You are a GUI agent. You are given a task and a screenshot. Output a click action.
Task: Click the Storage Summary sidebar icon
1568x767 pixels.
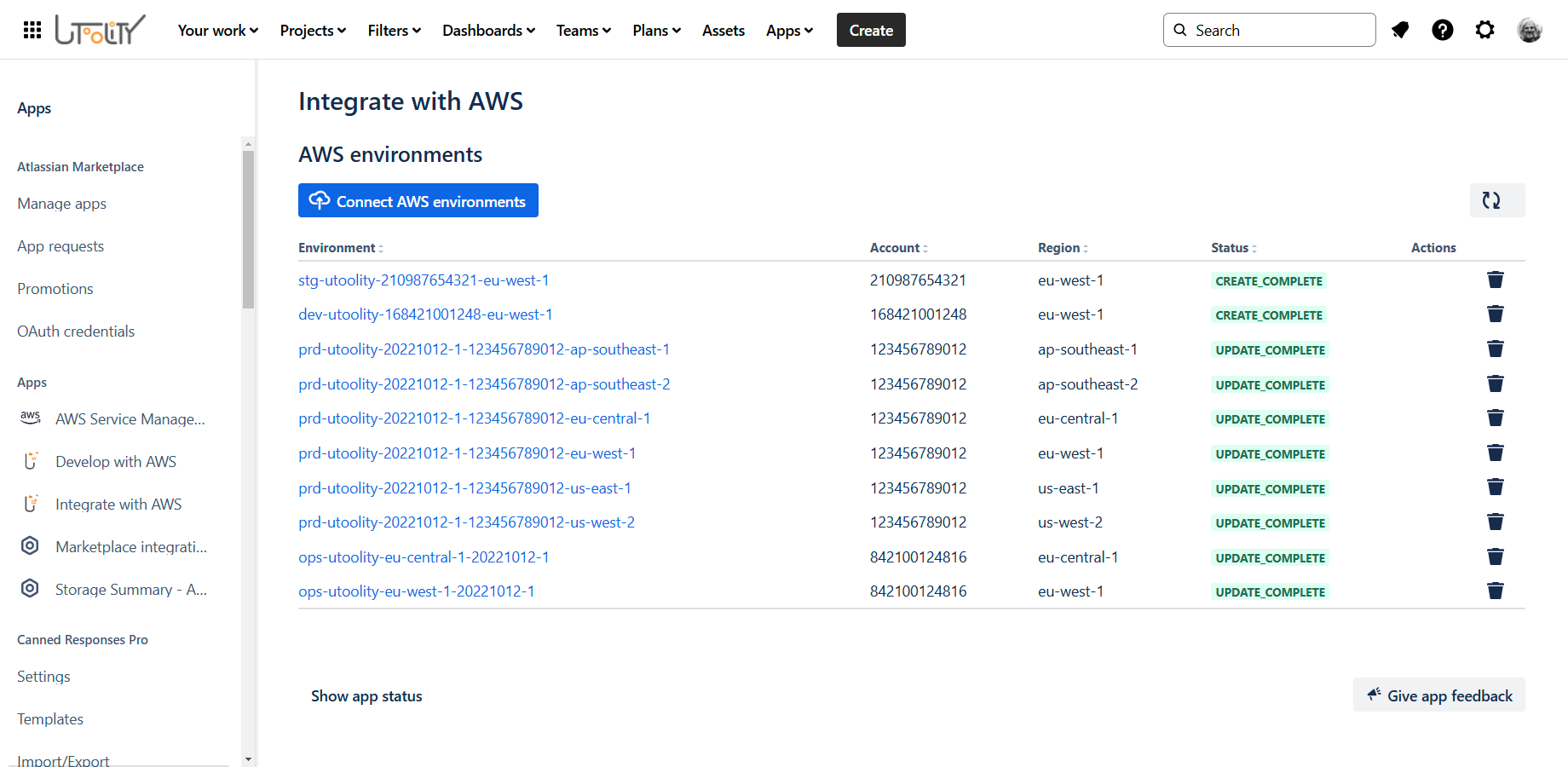click(30, 588)
